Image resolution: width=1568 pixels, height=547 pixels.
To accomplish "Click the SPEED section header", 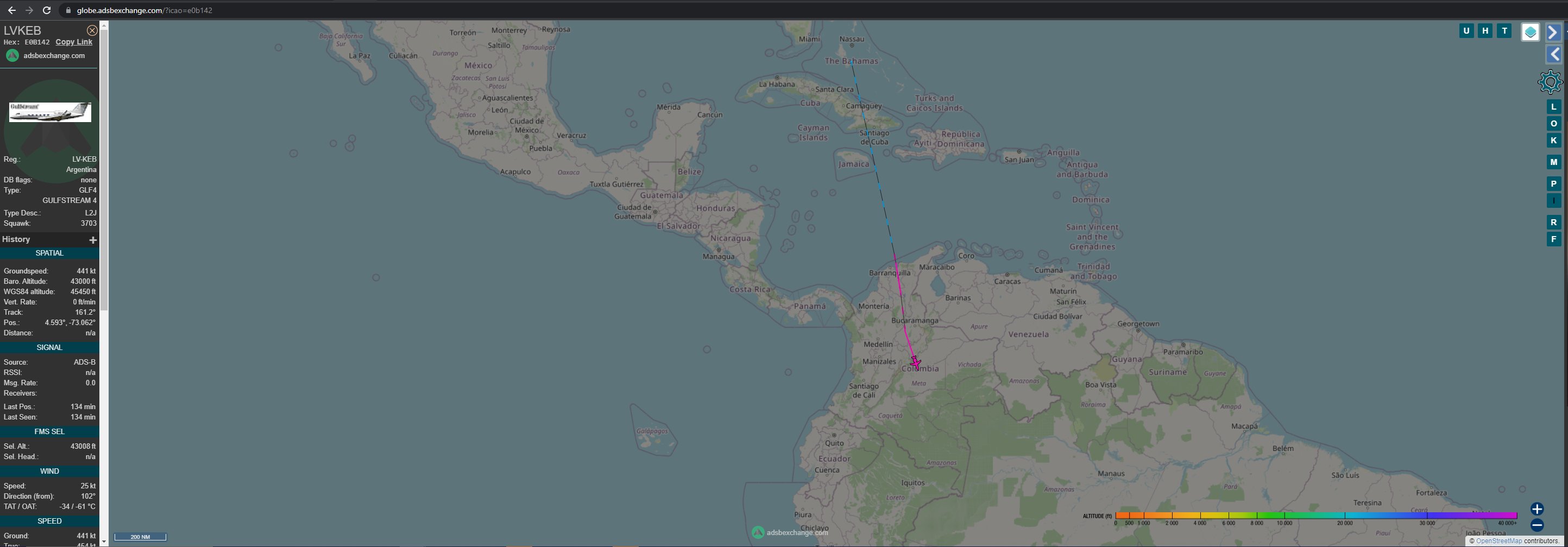I will click(x=49, y=521).
